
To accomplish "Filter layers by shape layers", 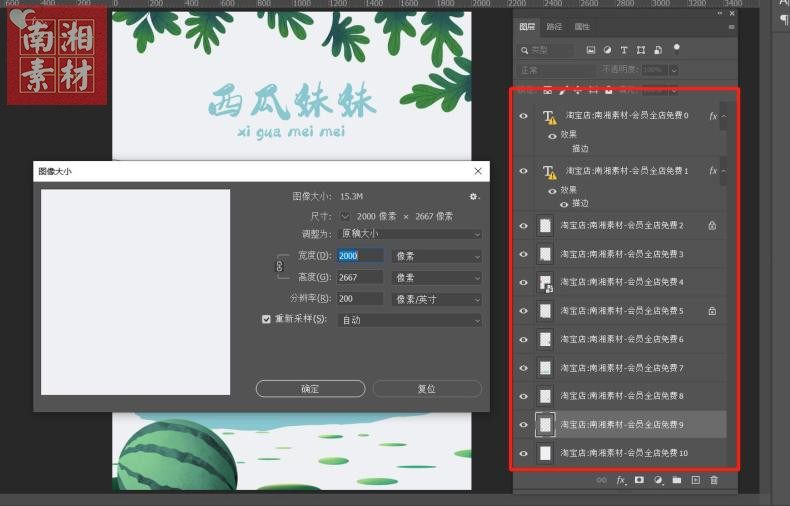I will (641, 49).
